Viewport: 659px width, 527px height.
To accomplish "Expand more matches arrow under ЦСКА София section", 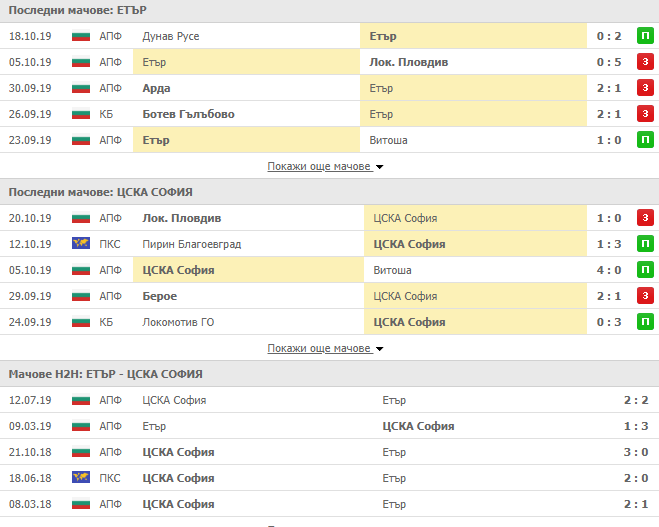I will 380,349.
